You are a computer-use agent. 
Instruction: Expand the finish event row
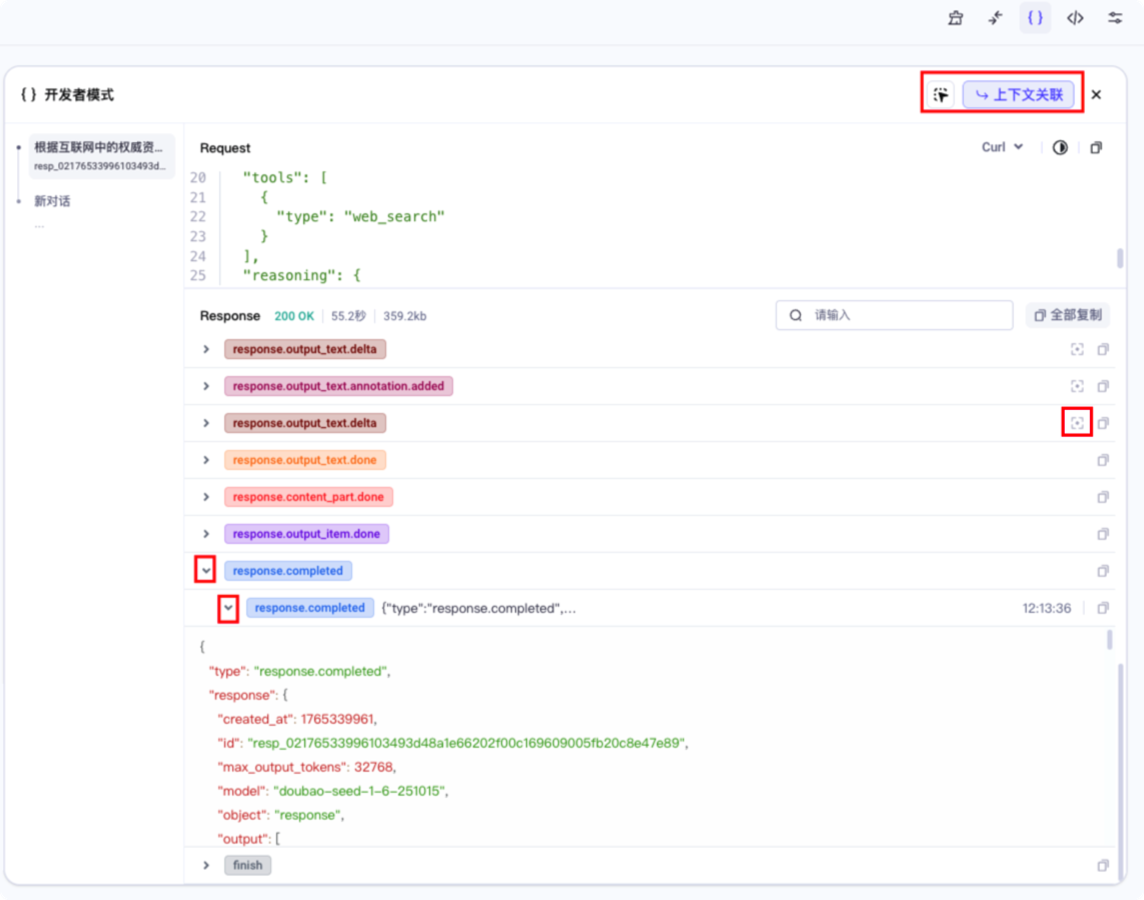tap(207, 865)
